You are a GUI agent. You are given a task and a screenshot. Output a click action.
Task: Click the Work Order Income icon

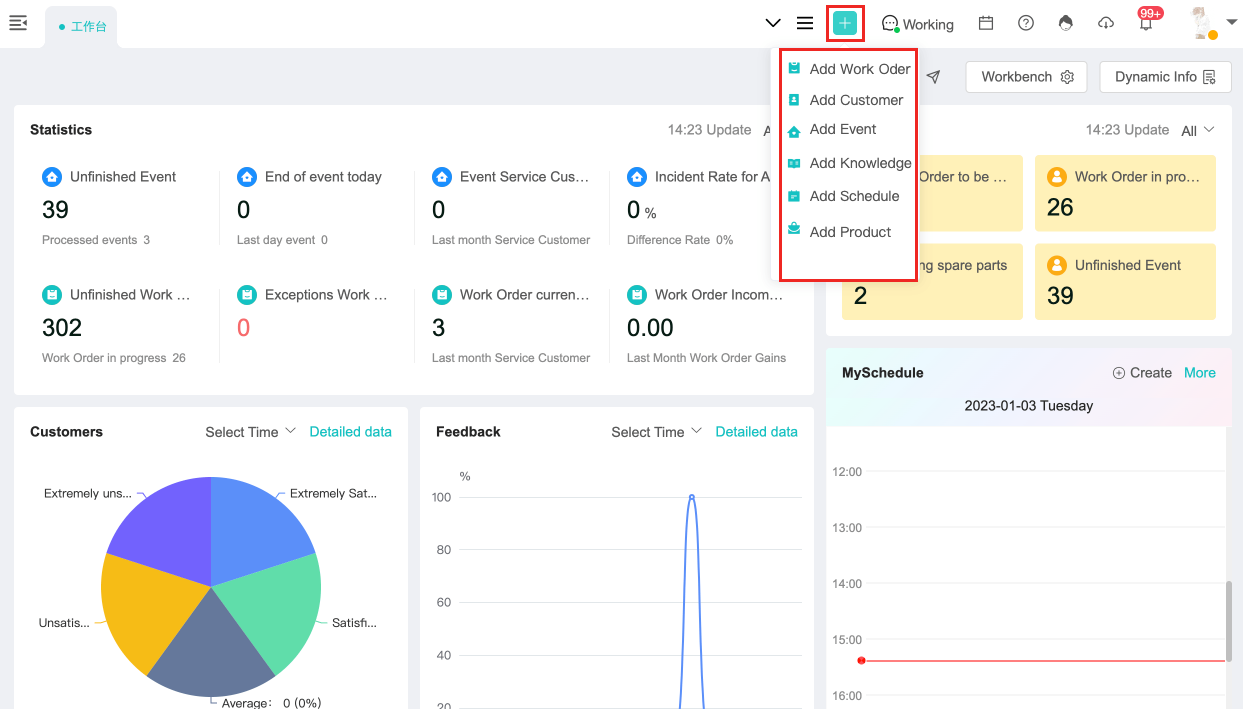[637, 295]
